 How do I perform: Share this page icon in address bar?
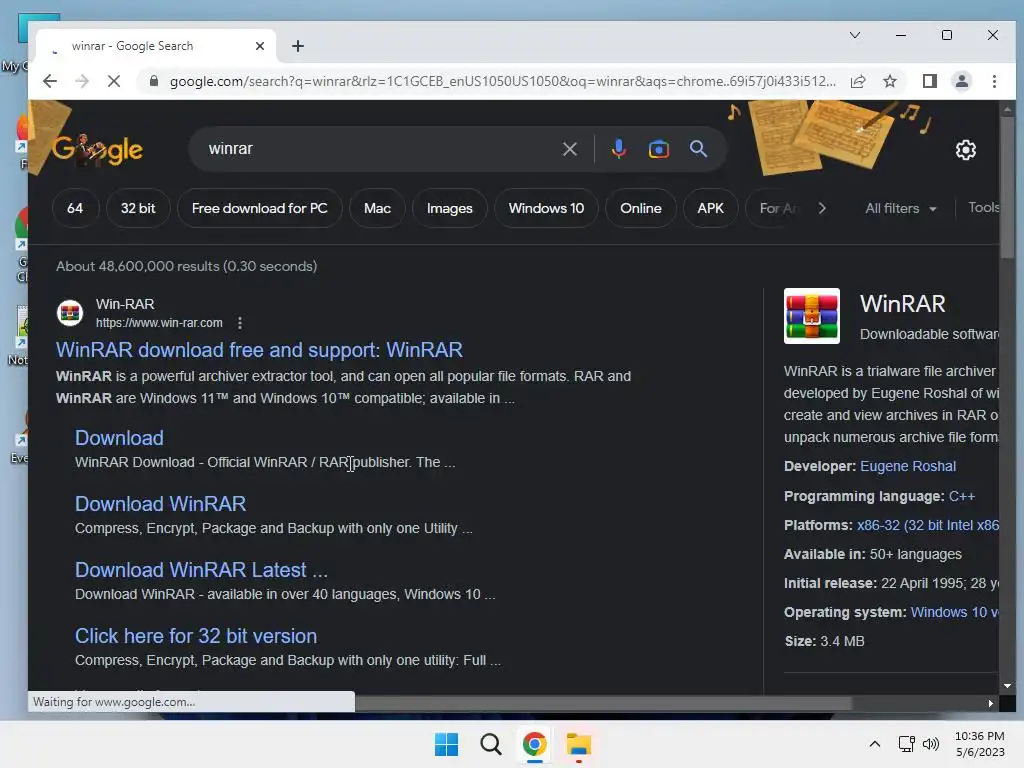[x=858, y=81]
